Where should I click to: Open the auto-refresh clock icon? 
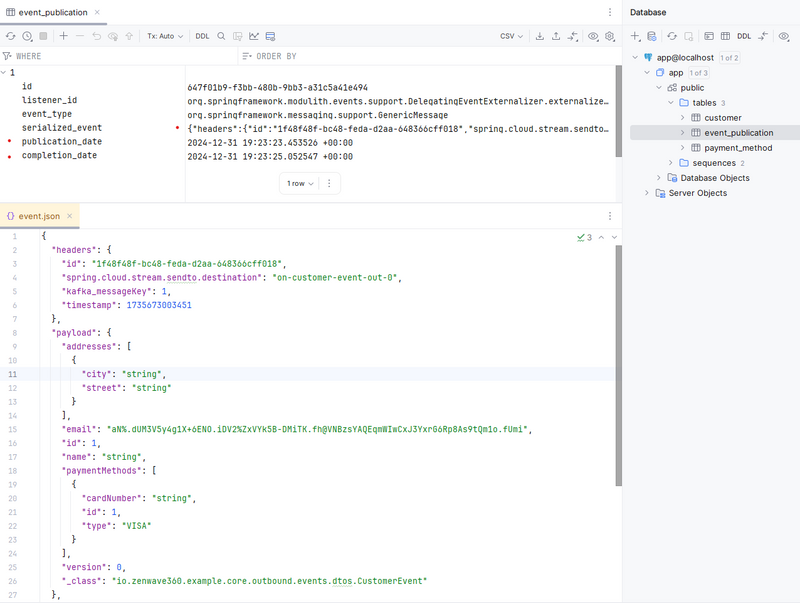point(27,36)
